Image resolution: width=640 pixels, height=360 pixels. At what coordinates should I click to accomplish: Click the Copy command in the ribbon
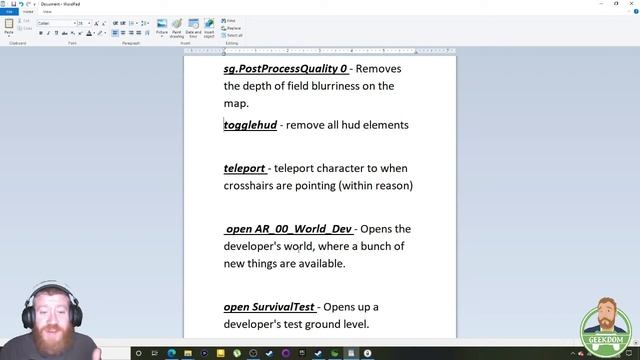pyautogui.click(x=24, y=28)
